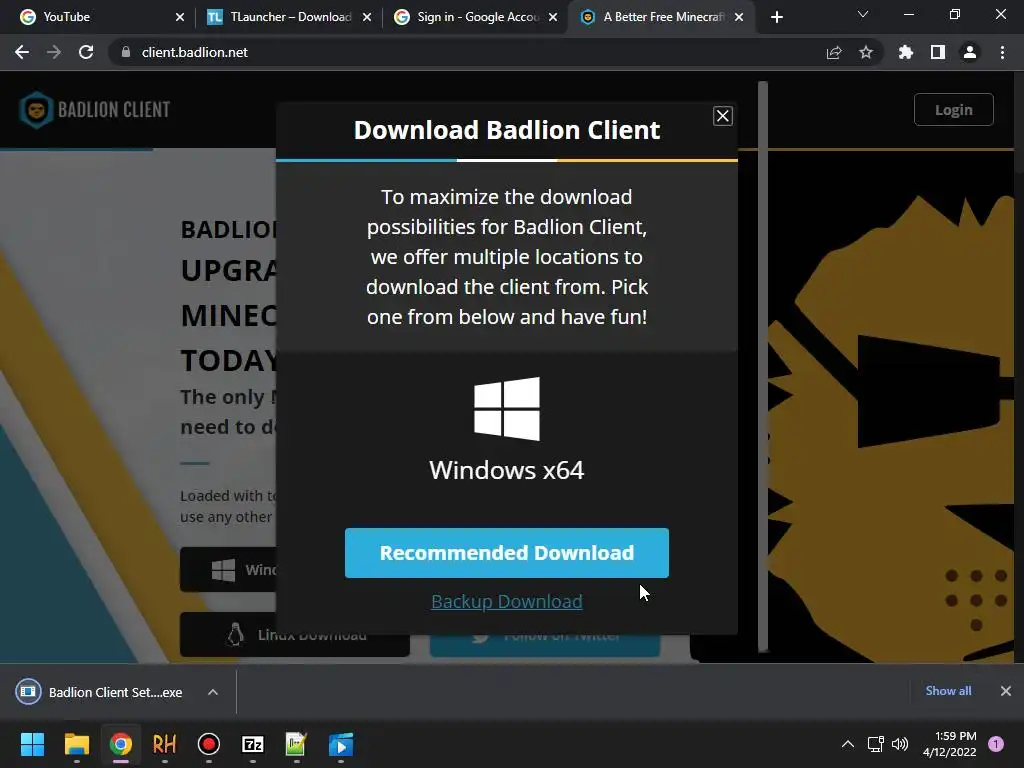Image resolution: width=1024 pixels, height=768 pixels.
Task: Close the Badlion Minecraft tab
Action: [x=739, y=17]
